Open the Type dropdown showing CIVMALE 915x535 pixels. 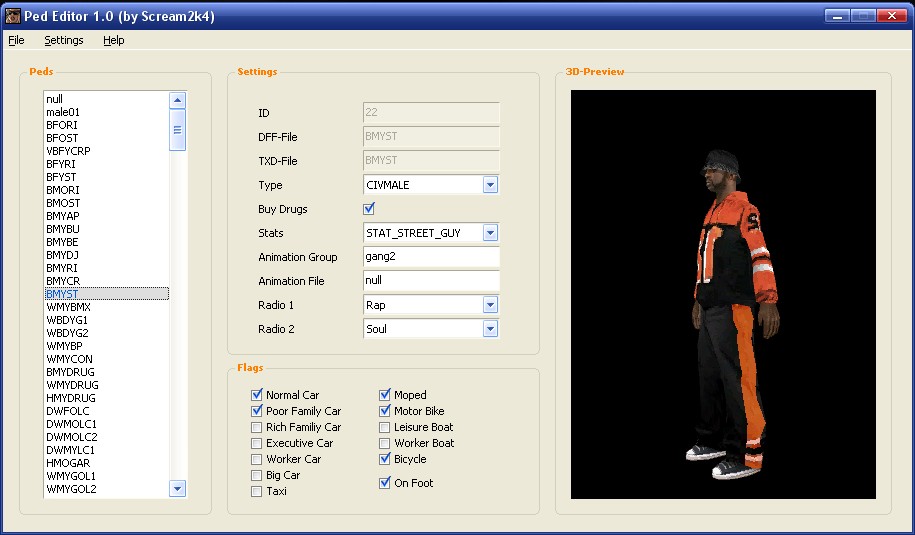pos(431,185)
